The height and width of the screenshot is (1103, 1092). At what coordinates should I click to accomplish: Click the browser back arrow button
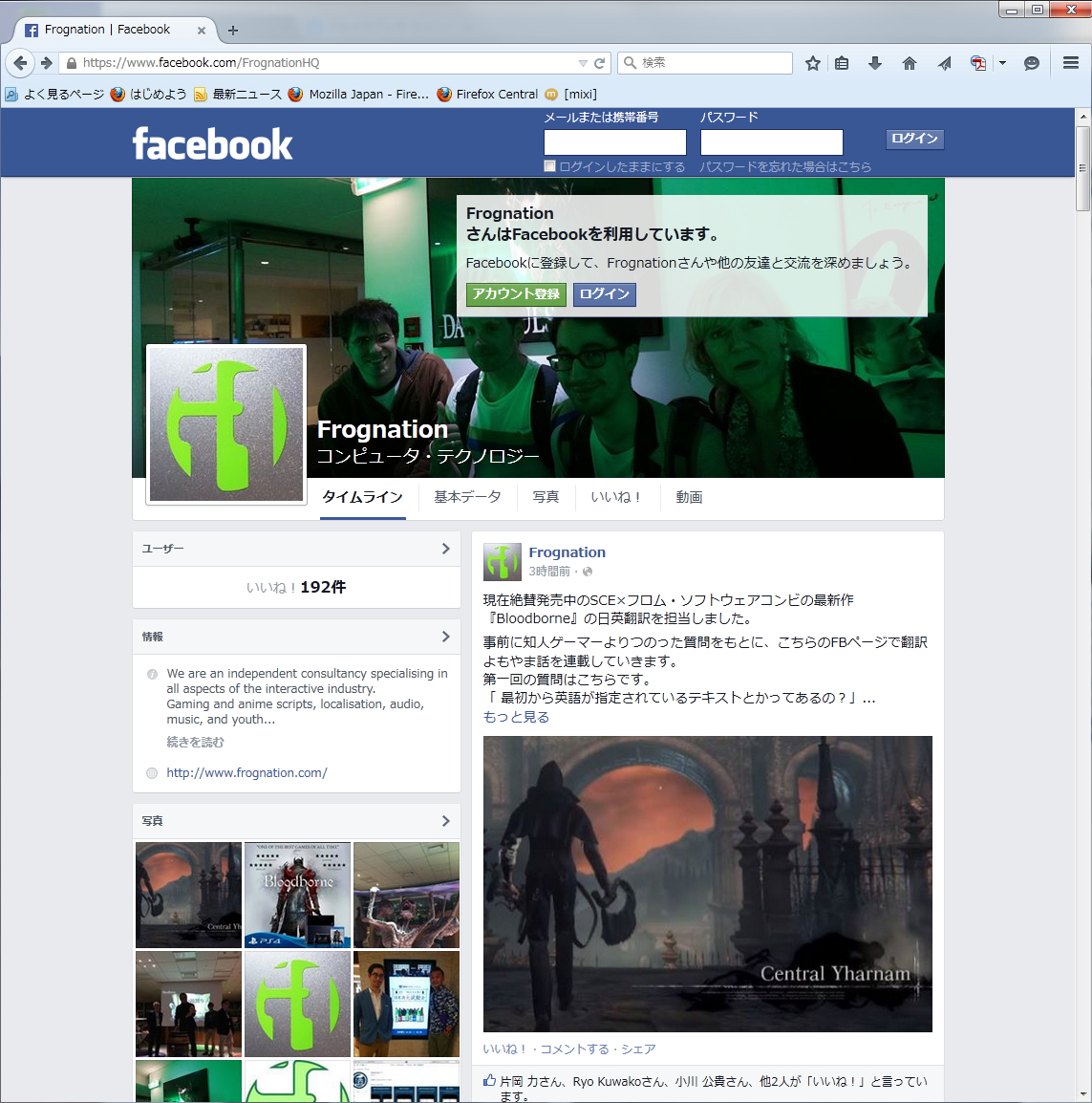tap(20, 63)
